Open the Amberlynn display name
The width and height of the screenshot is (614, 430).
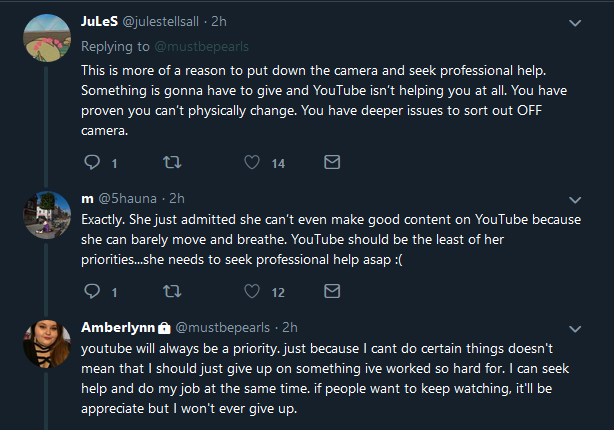pos(118,327)
